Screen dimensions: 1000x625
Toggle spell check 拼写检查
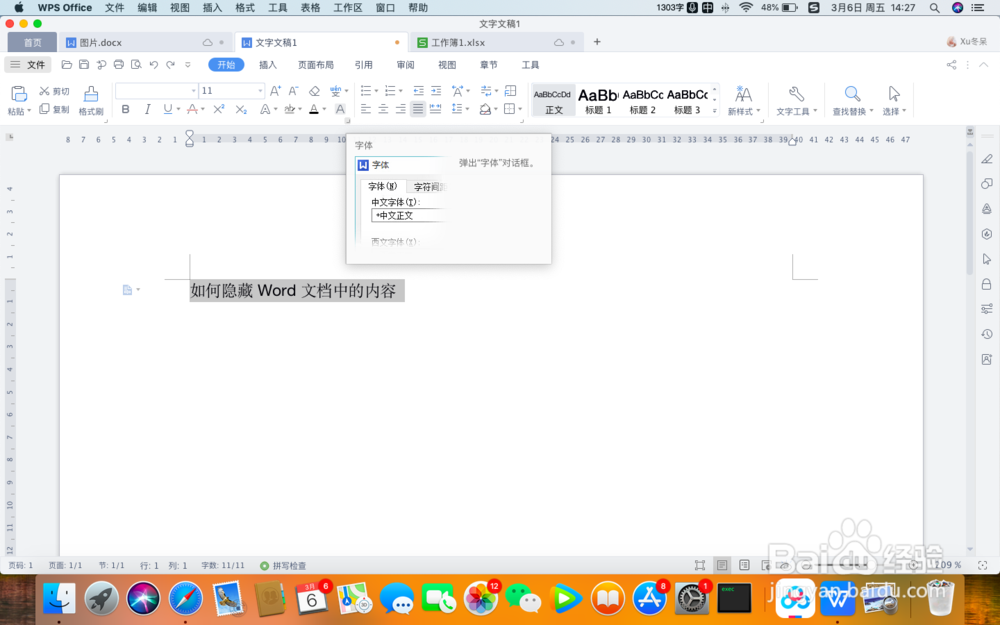coord(283,566)
